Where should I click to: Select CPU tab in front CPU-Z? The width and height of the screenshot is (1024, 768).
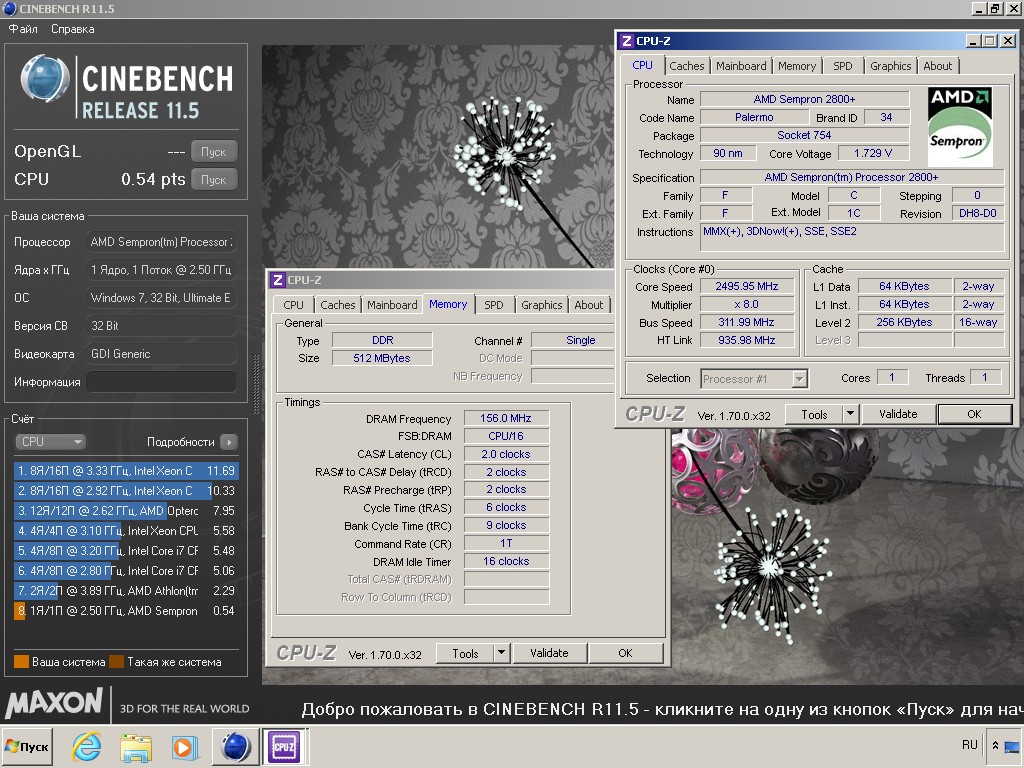(643, 65)
